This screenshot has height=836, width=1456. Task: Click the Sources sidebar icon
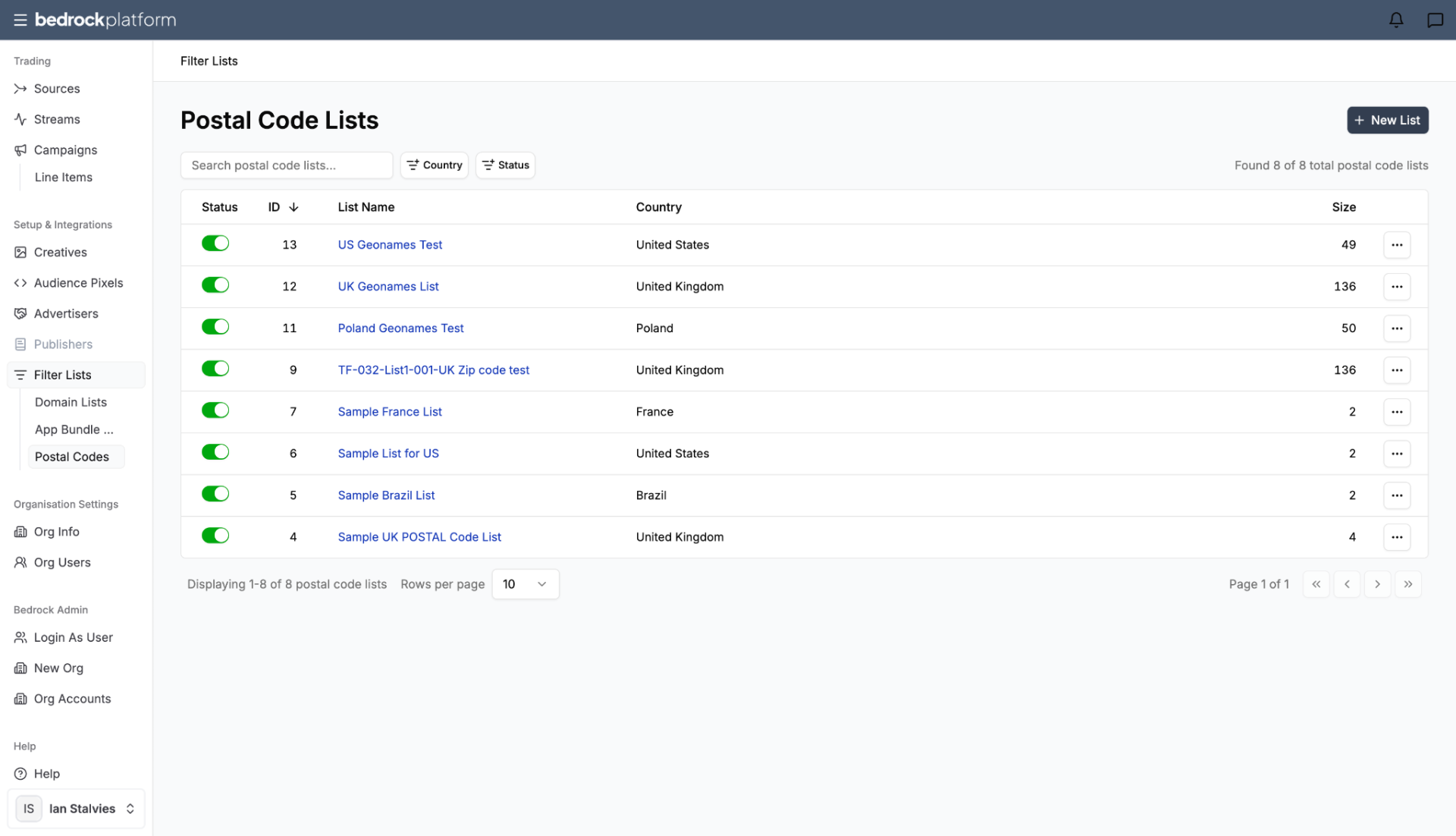pyautogui.click(x=20, y=89)
